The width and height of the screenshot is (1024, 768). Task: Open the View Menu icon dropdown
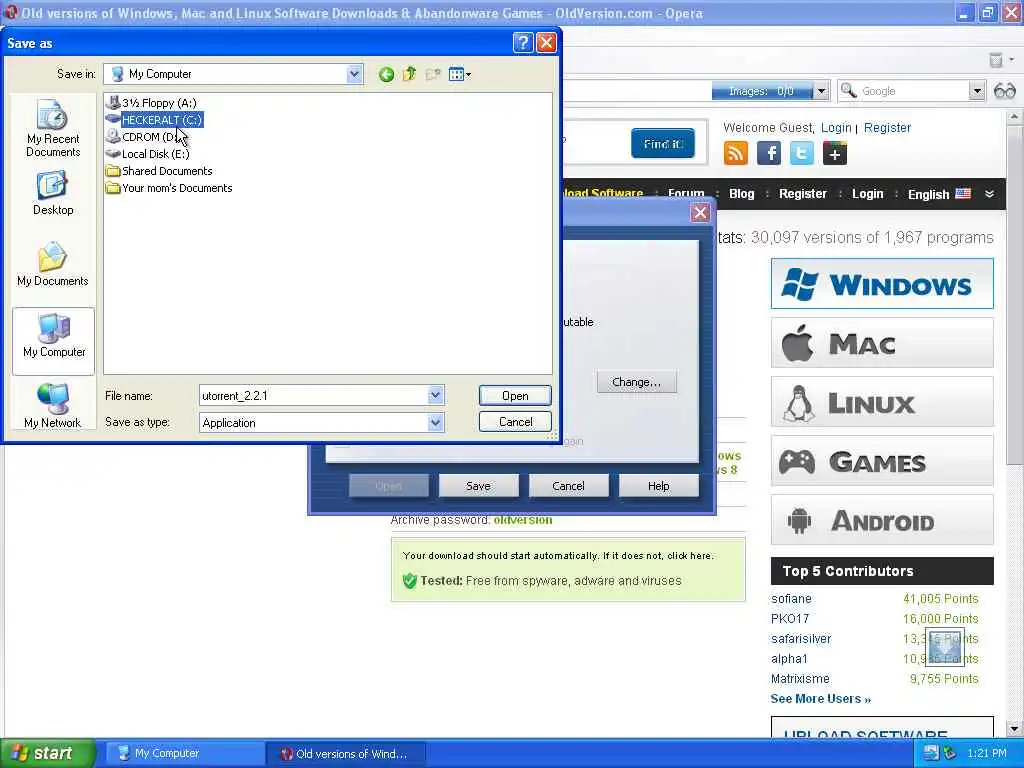[460, 74]
